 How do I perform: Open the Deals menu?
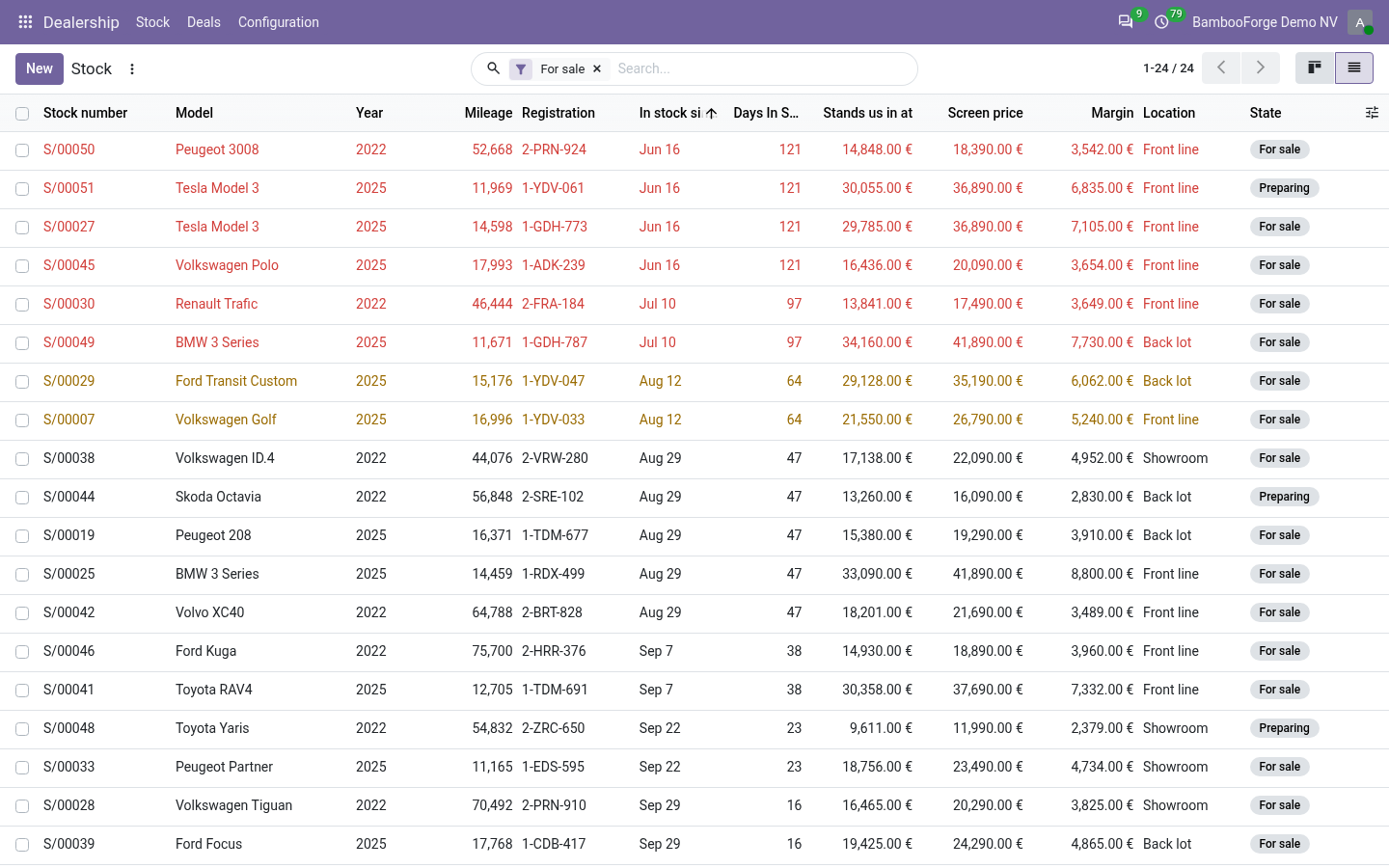(x=204, y=22)
